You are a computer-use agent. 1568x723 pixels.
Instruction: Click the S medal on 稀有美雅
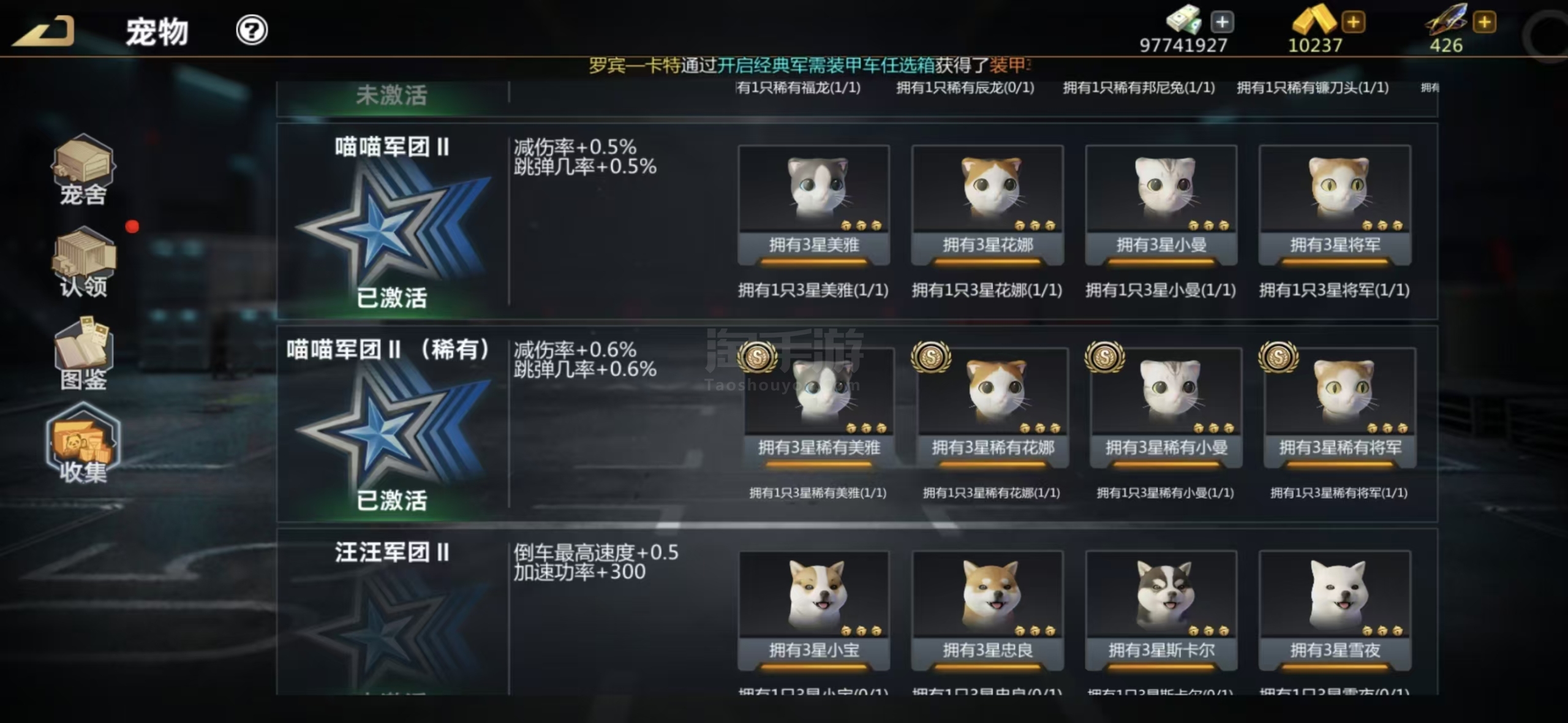757,357
